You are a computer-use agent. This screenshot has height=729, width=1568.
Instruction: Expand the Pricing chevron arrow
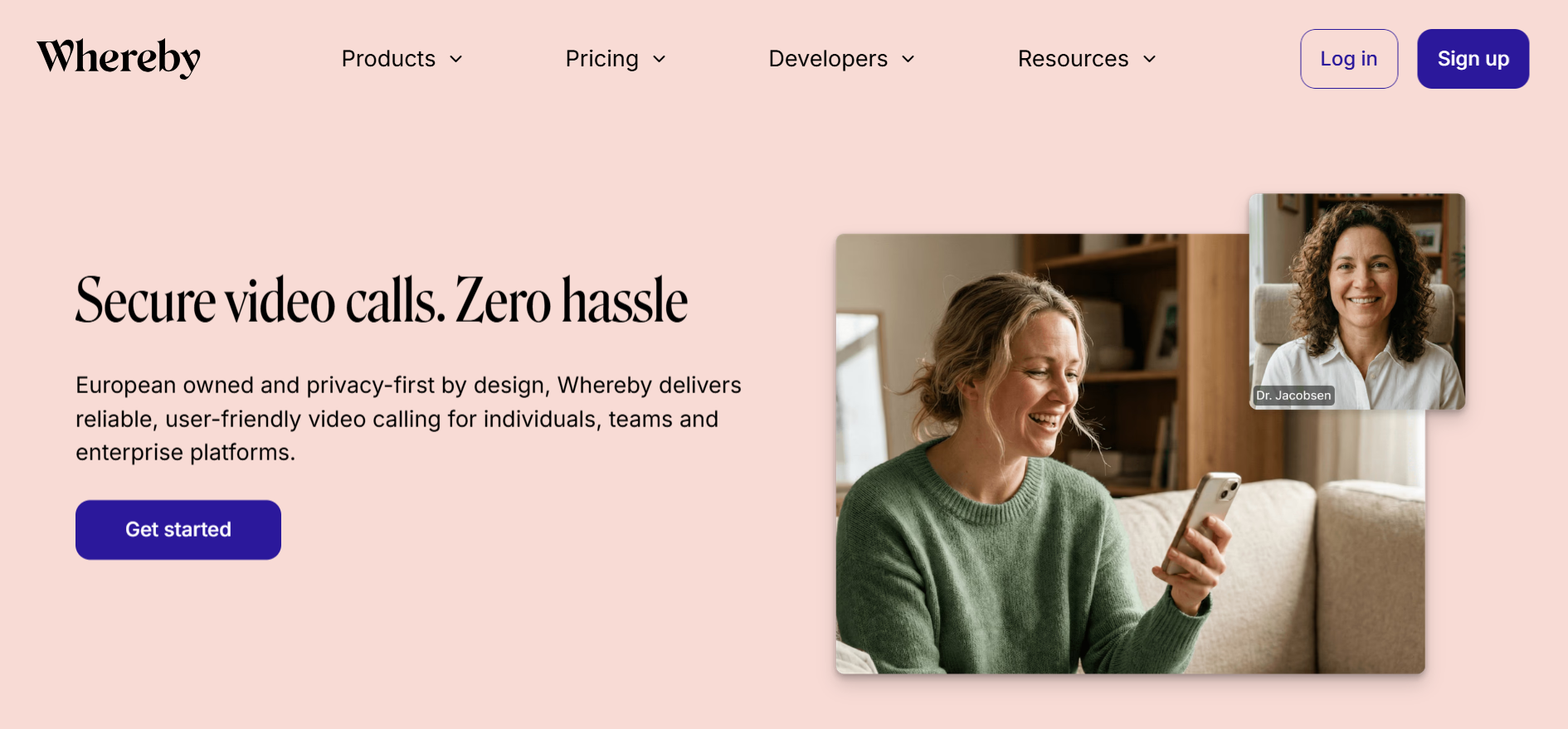tap(660, 59)
